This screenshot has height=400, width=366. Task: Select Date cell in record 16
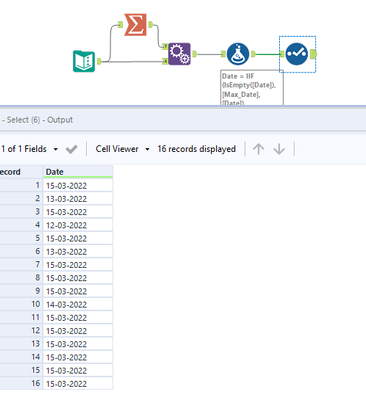[x=78, y=383]
